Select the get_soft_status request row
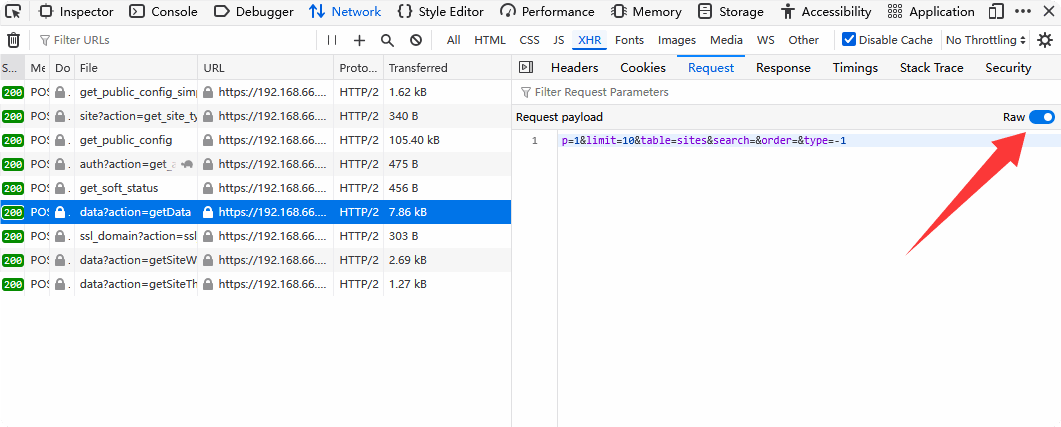Image resolution: width=1061 pixels, height=427 pixels. [x=119, y=188]
